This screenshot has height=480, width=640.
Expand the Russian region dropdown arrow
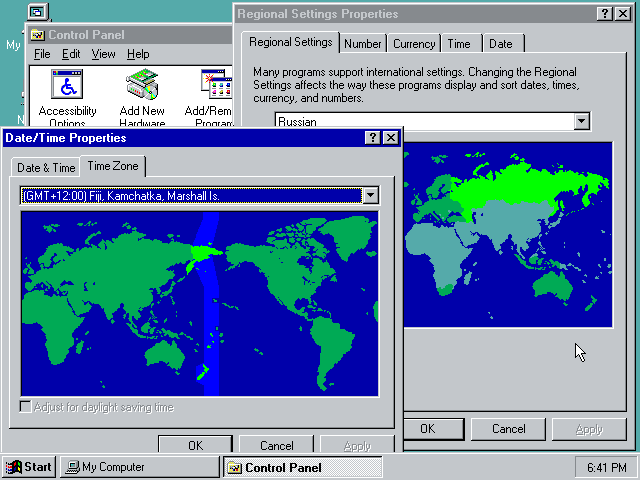tap(582, 121)
